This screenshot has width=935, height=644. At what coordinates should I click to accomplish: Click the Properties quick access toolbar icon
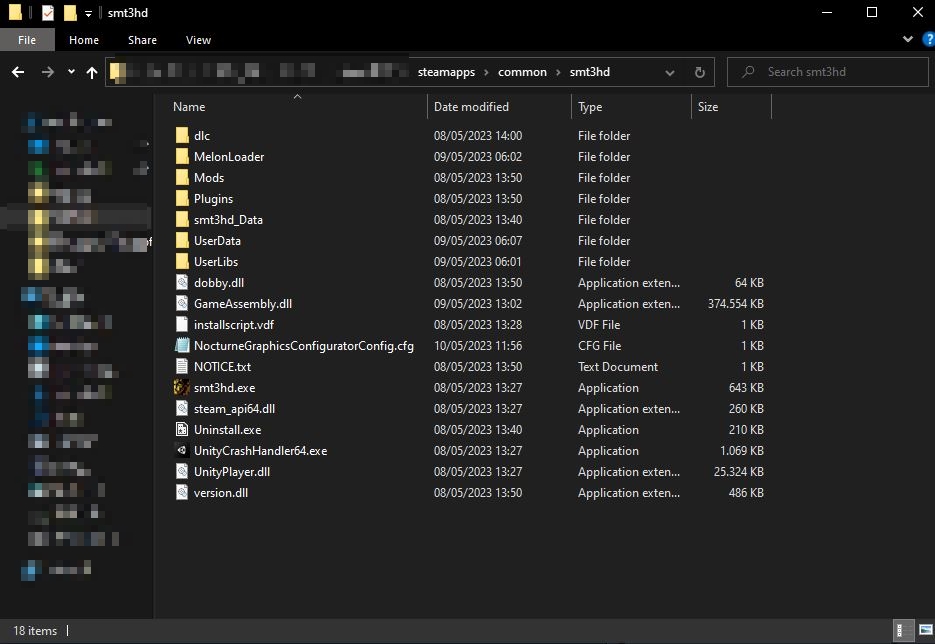click(48, 13)
